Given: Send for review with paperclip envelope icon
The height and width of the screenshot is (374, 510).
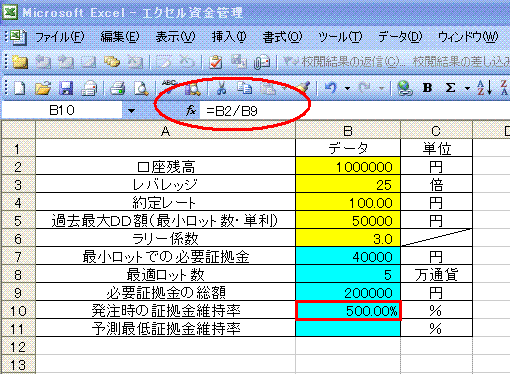Looking at the screenshot, I should (x=262, y=62).
